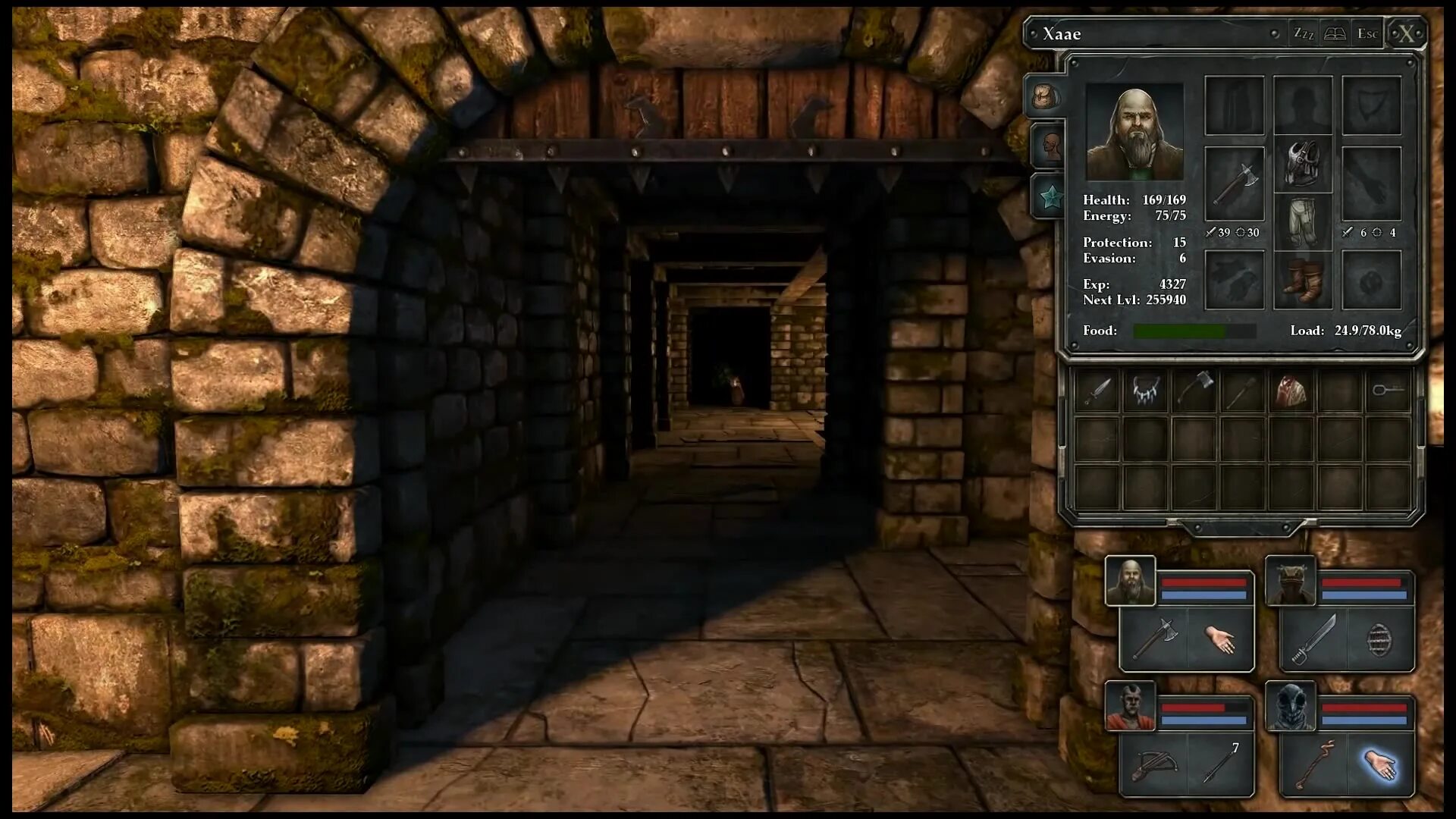Click the Zzz rest button
1456x819 pixels.
click(x=1303, y=34)
